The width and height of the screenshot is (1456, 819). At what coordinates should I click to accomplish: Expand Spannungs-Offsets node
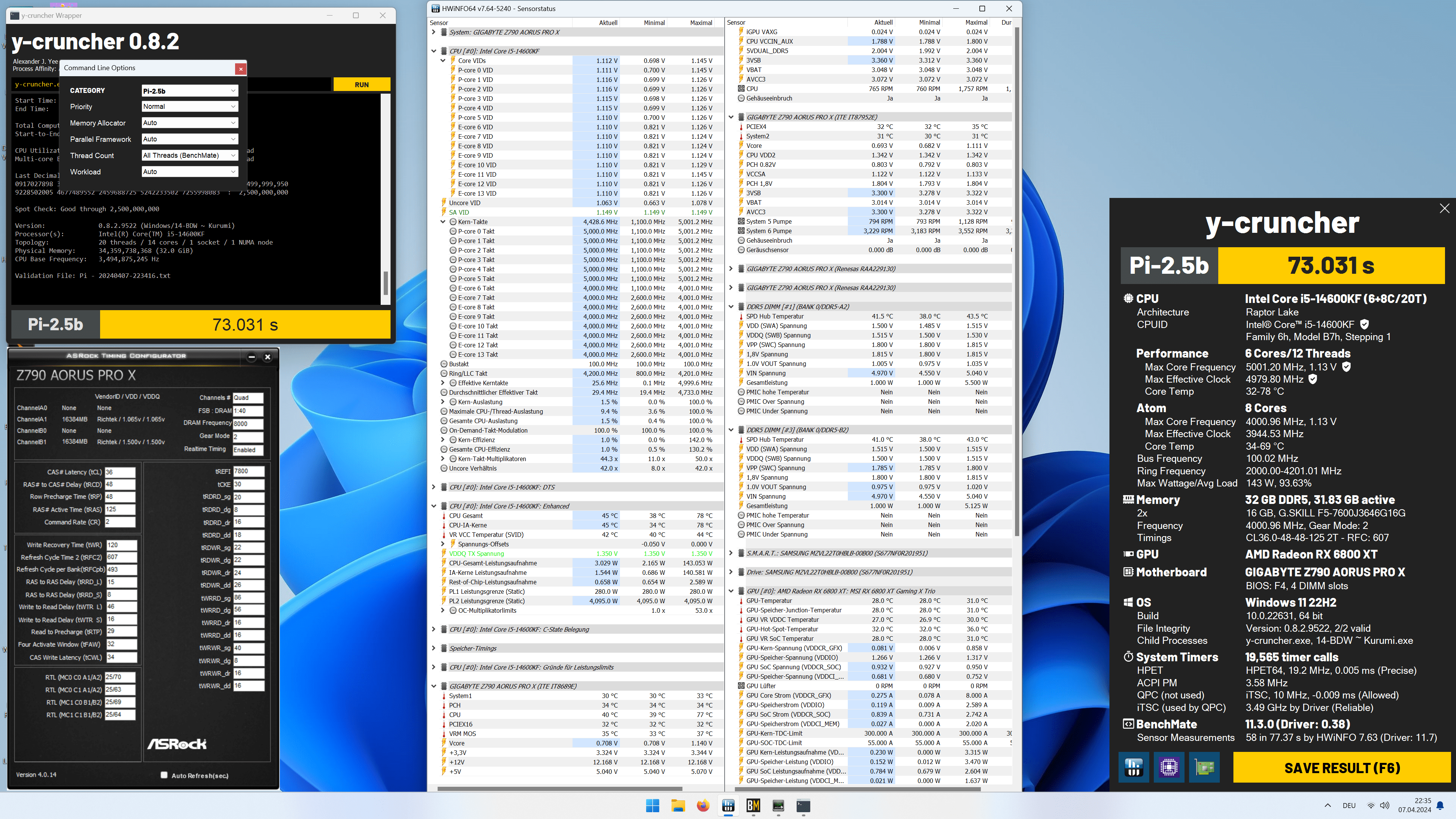click(443, 544)
